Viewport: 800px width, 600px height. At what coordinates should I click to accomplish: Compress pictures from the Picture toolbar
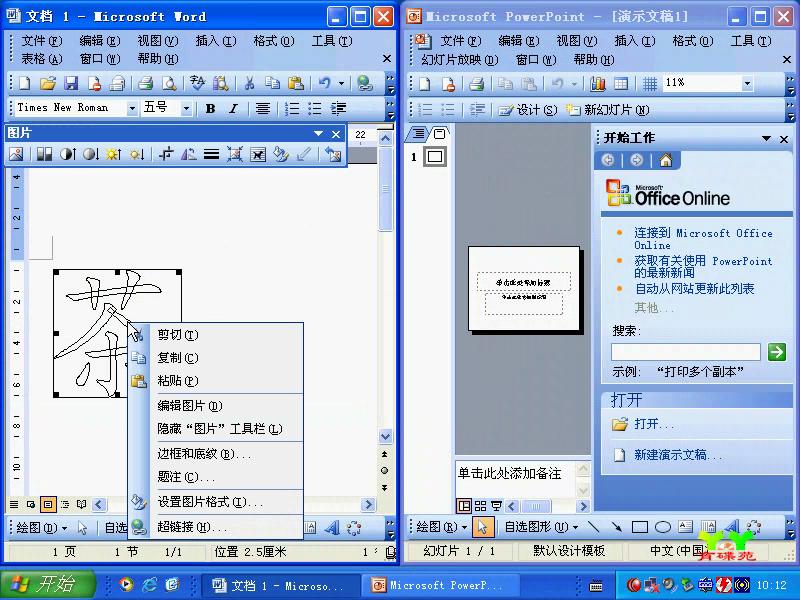(x=235, y=154)
